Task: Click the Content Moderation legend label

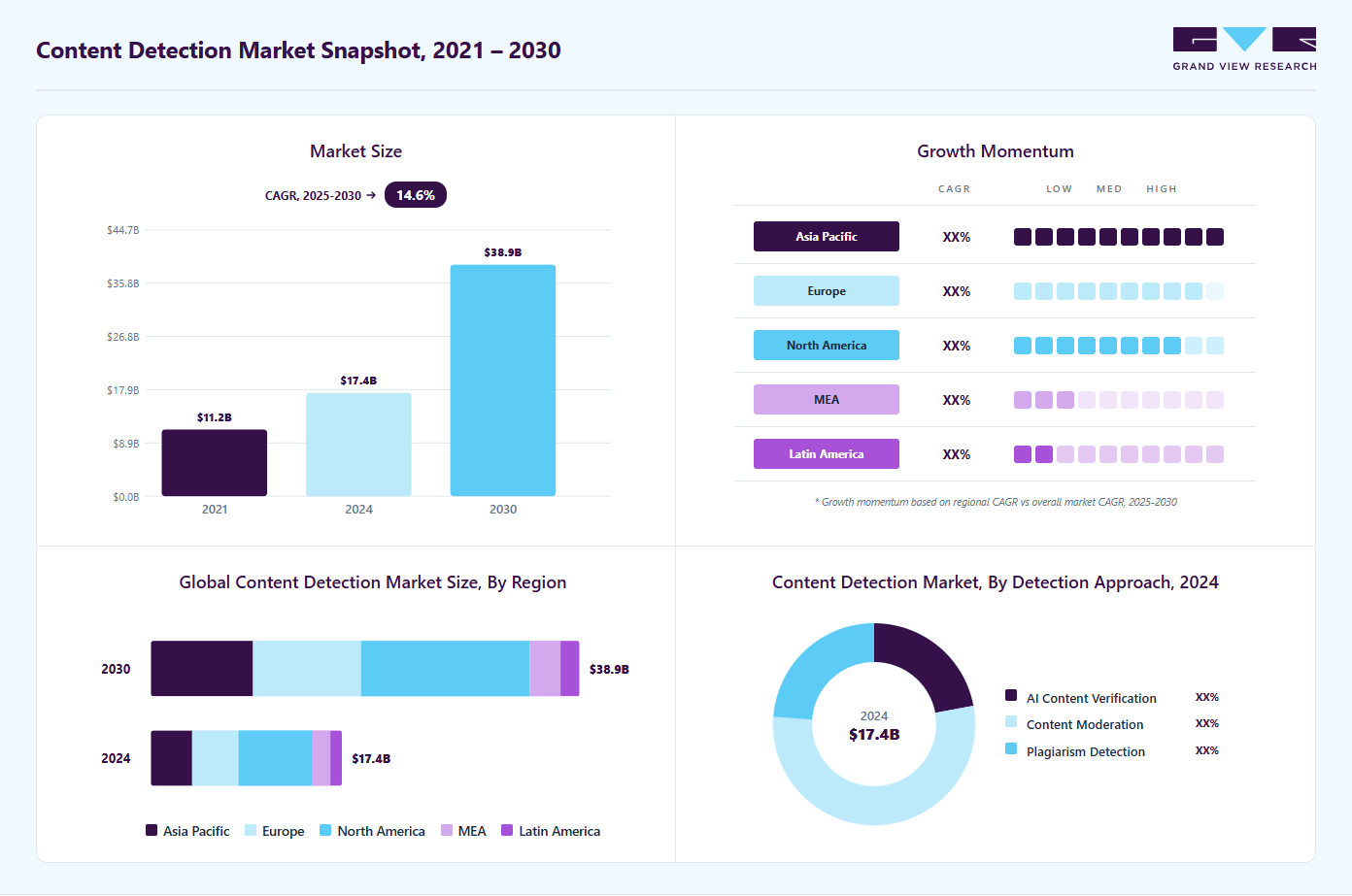Action: point(1085,724)
